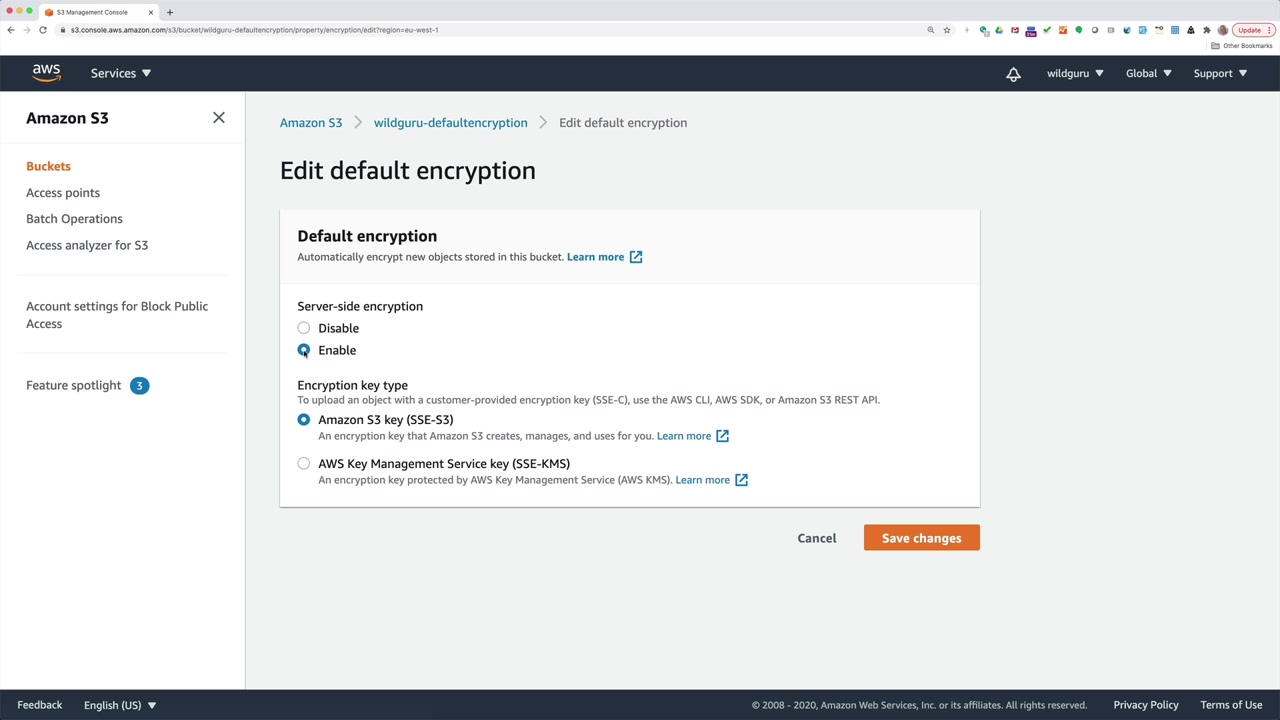Expand the Global region dropdown
Screen dimensions: 1280x720
click(x=1148, y=73)
